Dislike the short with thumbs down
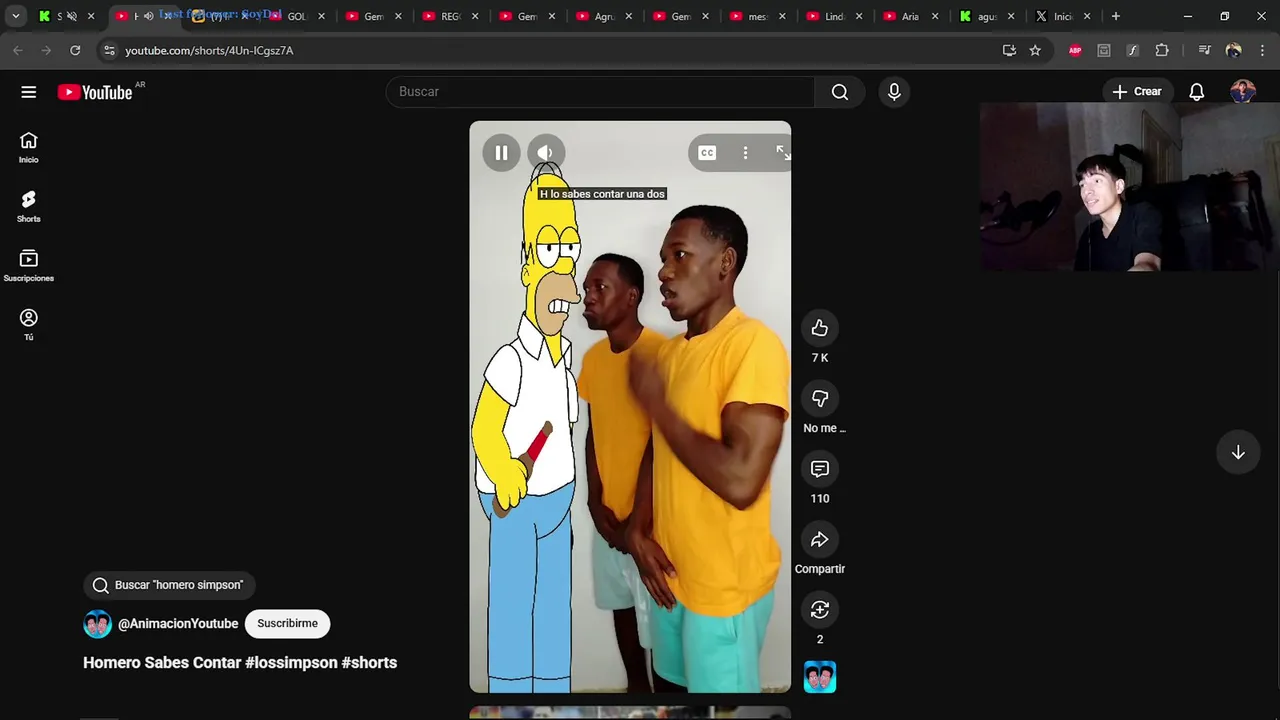The width and height of the screenshot is (1280, 720). click(820, 399)
